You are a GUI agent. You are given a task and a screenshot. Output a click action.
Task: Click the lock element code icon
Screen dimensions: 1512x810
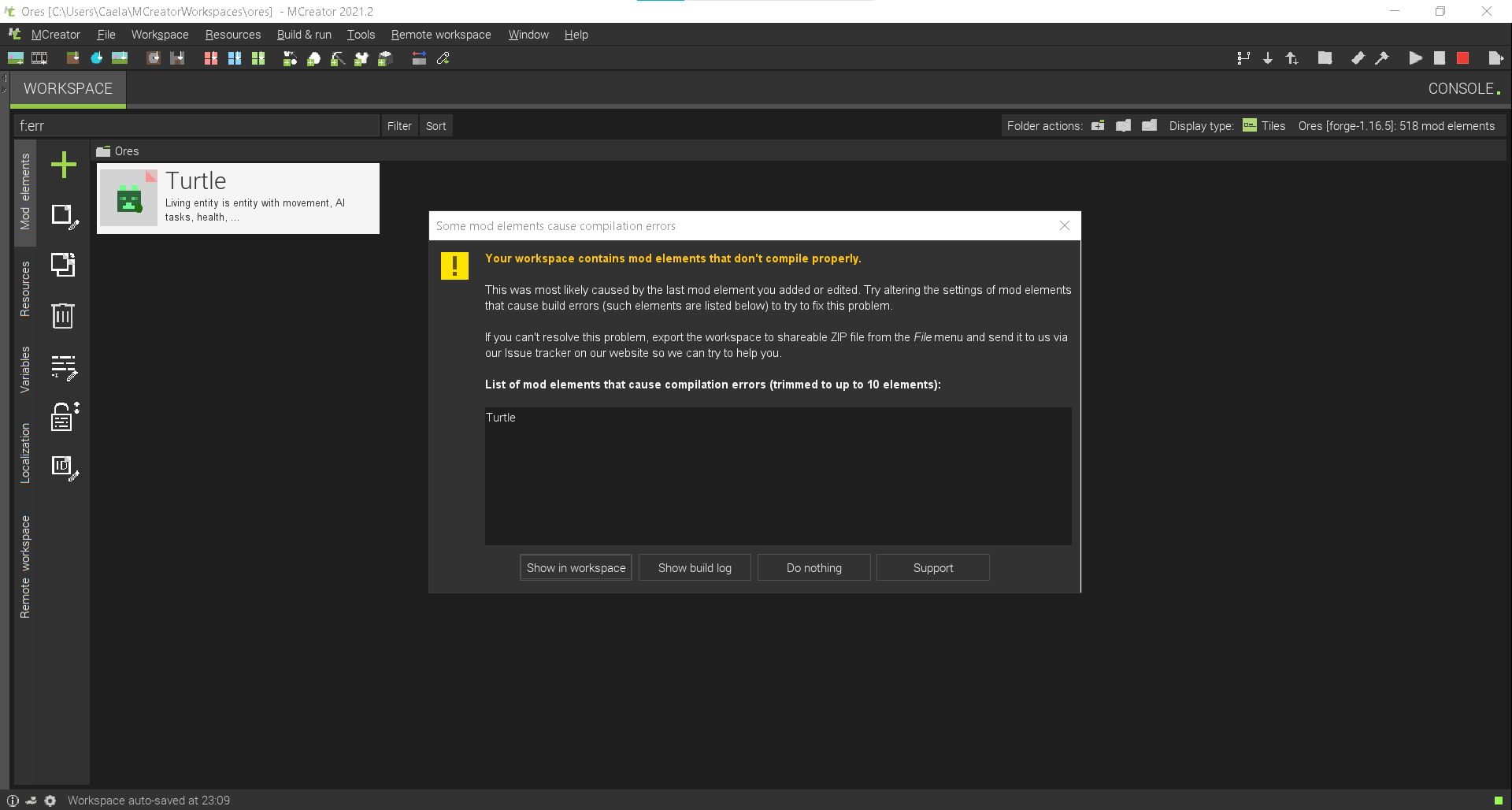click(65, 416)
